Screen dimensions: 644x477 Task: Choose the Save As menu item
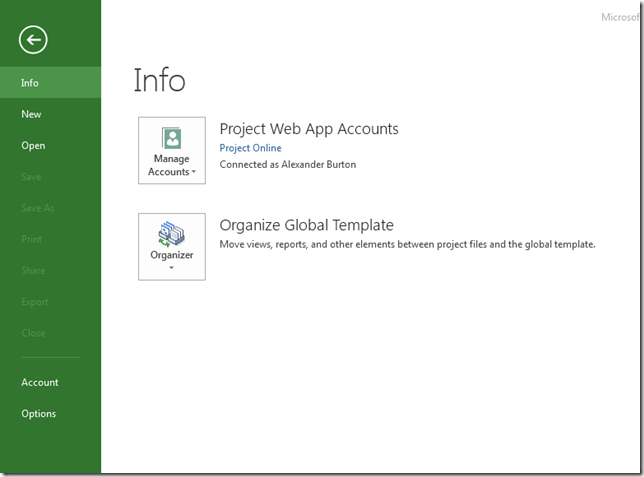(50, 208)
